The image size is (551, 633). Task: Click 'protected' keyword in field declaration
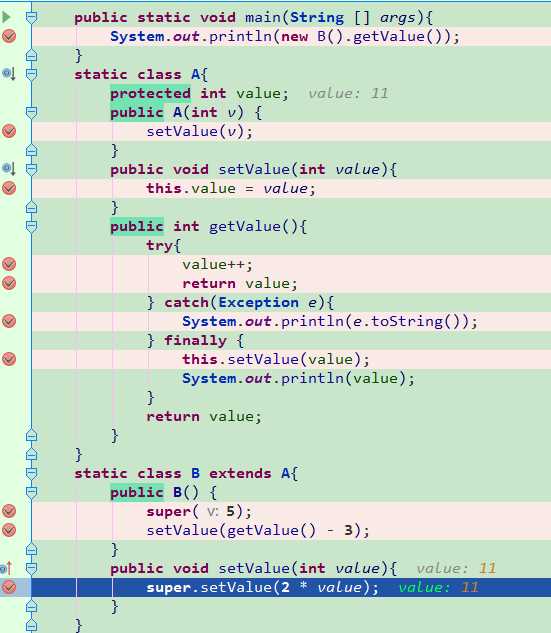[x=150, y=93]
